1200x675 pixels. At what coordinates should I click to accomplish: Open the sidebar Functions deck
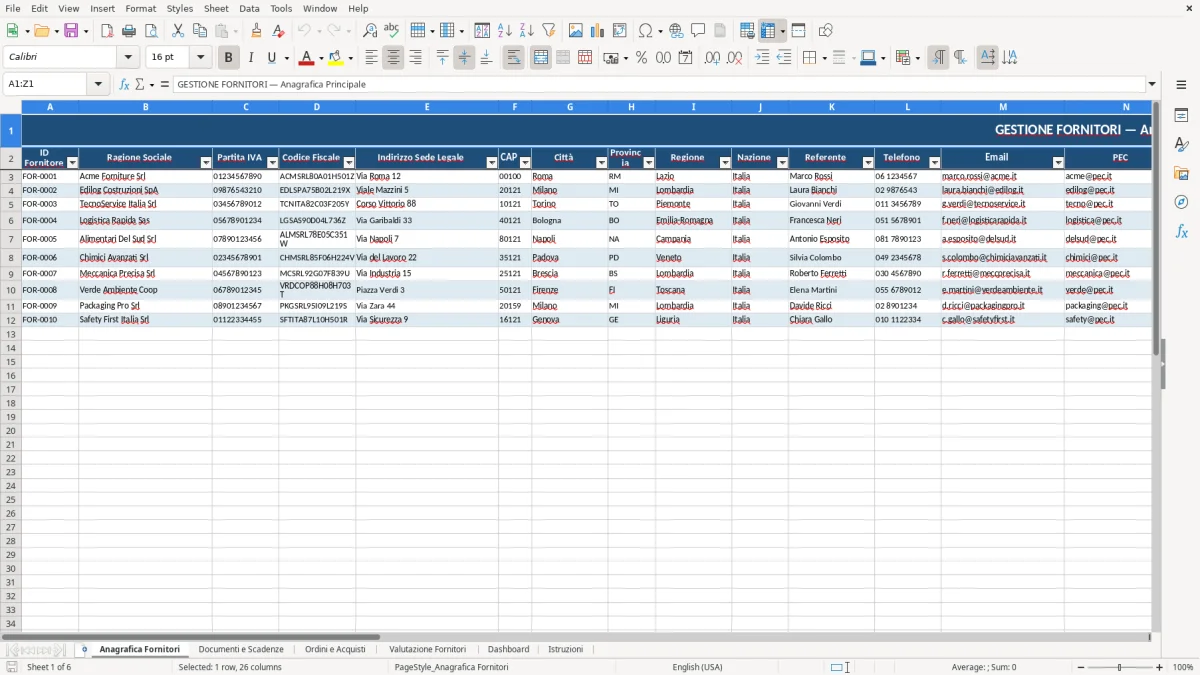click(1181, 232)
